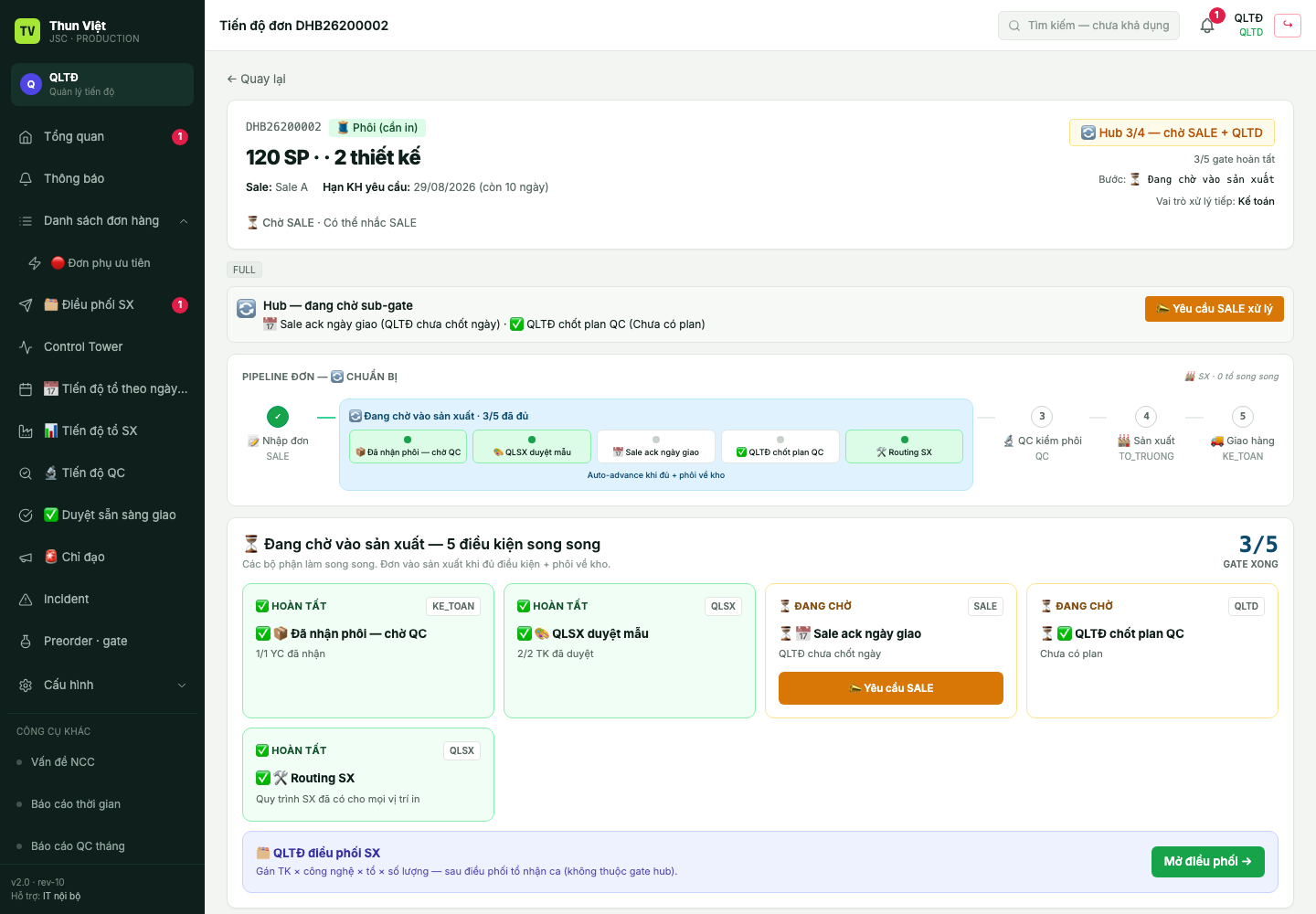The width and height of the screenshot is (1316, 914).
Task: Click the Control Tower pulse icon
Action: (x=26, y=347)
